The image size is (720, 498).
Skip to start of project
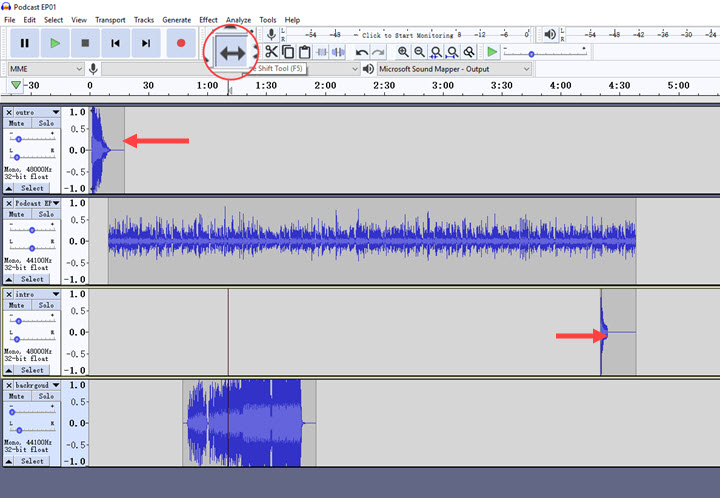click(116, 43)
